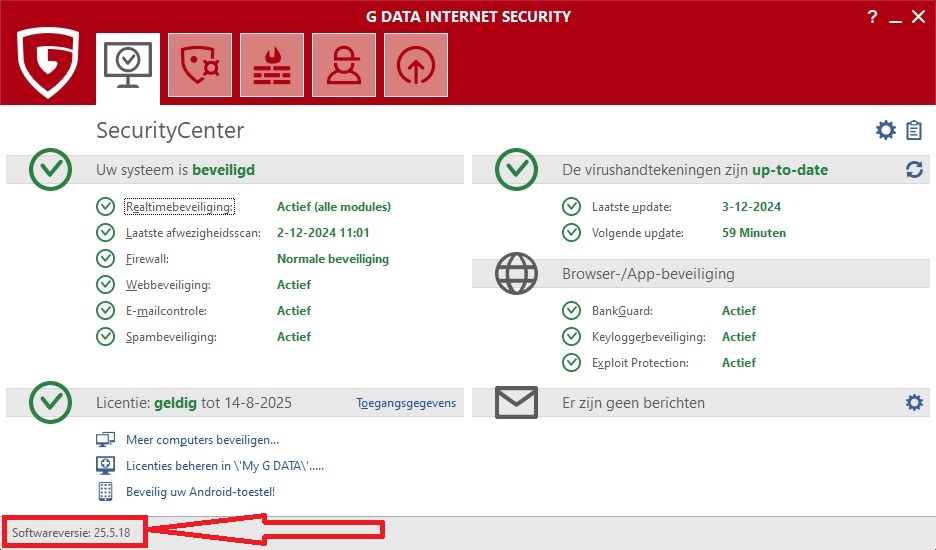Click the BankGuard label
This screenshot has height=550, width=936.
click(x=622, y=311)
